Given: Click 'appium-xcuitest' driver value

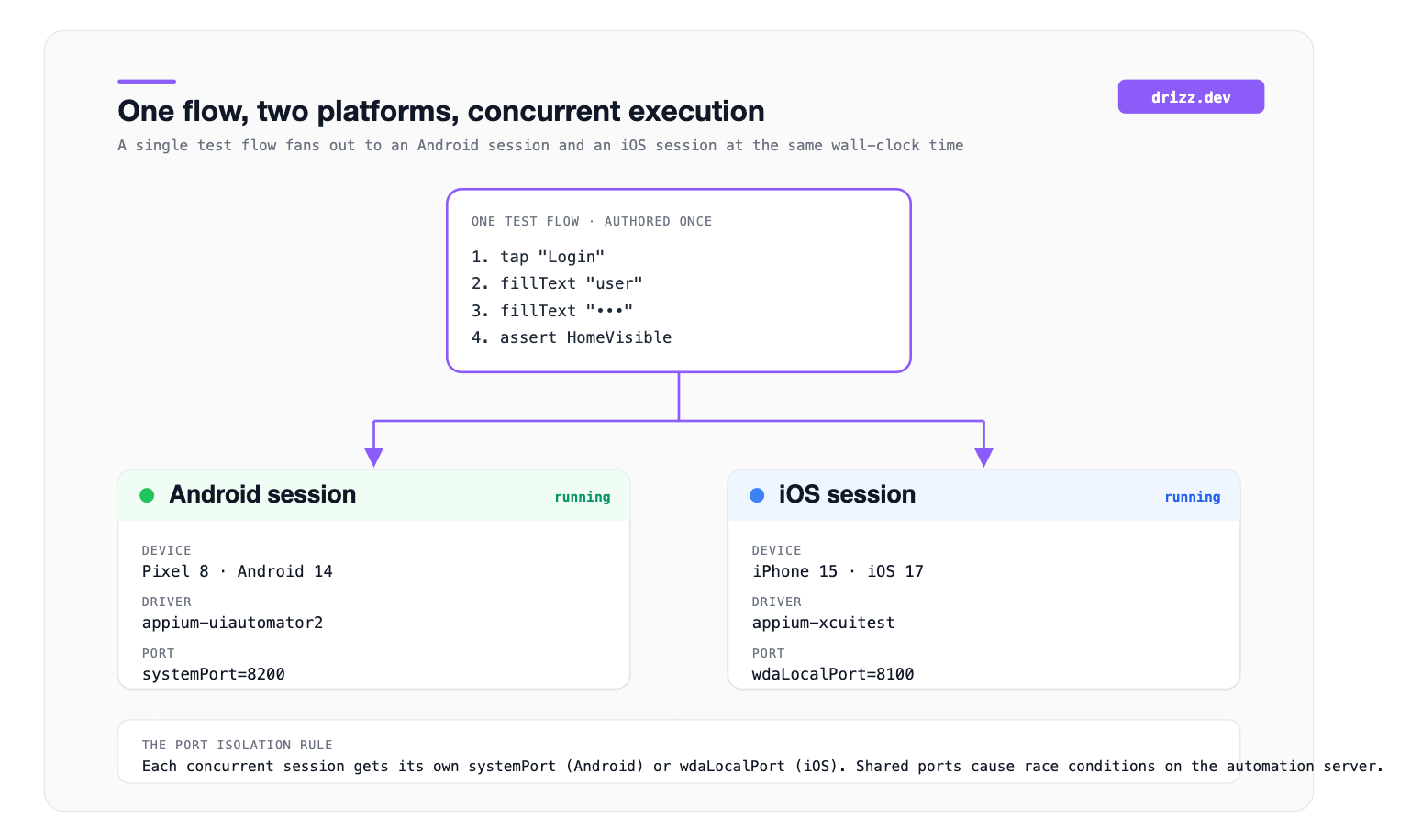Looking at the screenshot, I should tap(823, 623).
